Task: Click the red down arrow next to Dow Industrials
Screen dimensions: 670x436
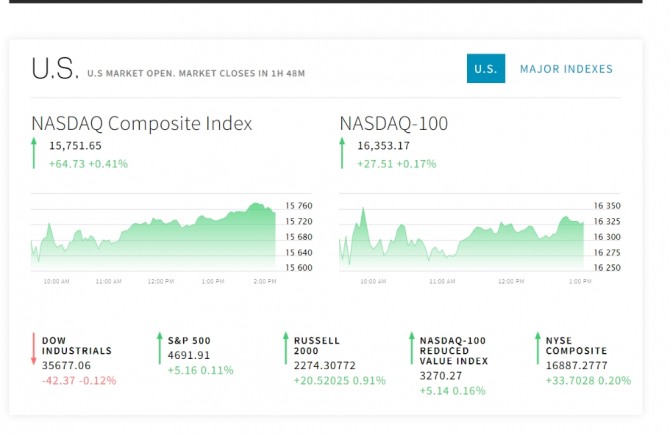Action: [x=33, y=357]
